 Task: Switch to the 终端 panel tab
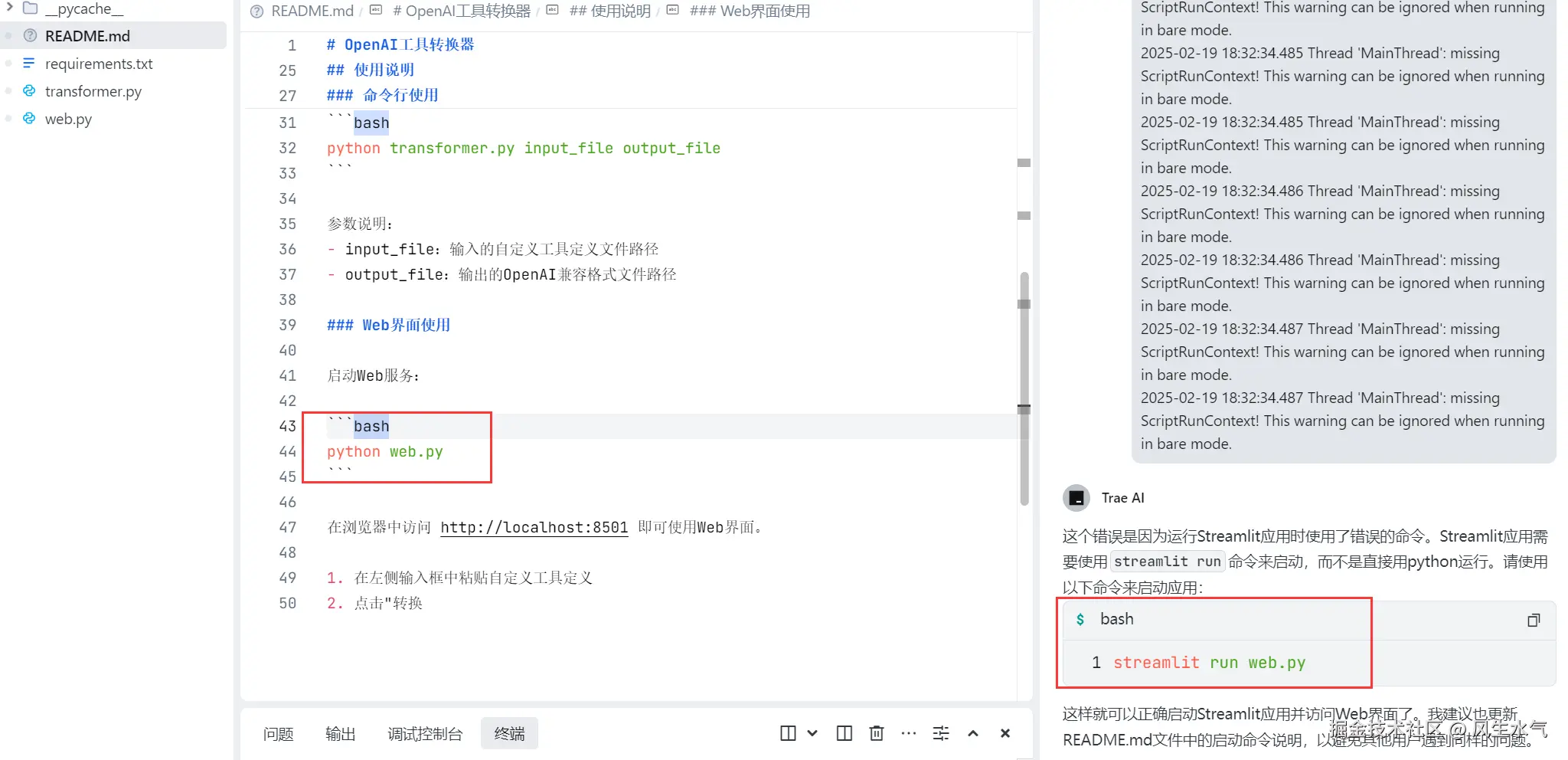point(510,734)
